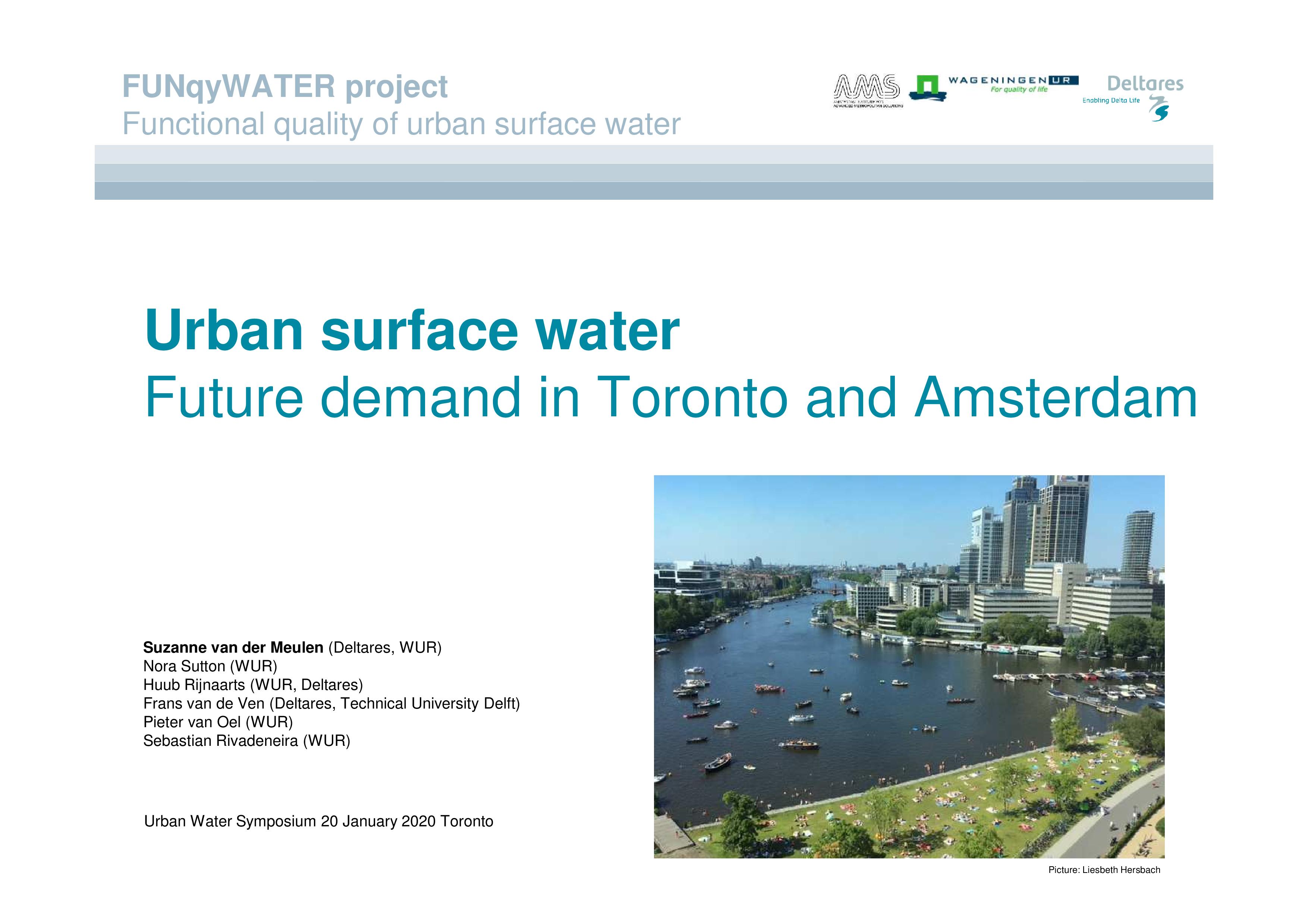Click the Sebastian Rivadeneira (WUR) line
1308x924 pixels.
point(246,741)
